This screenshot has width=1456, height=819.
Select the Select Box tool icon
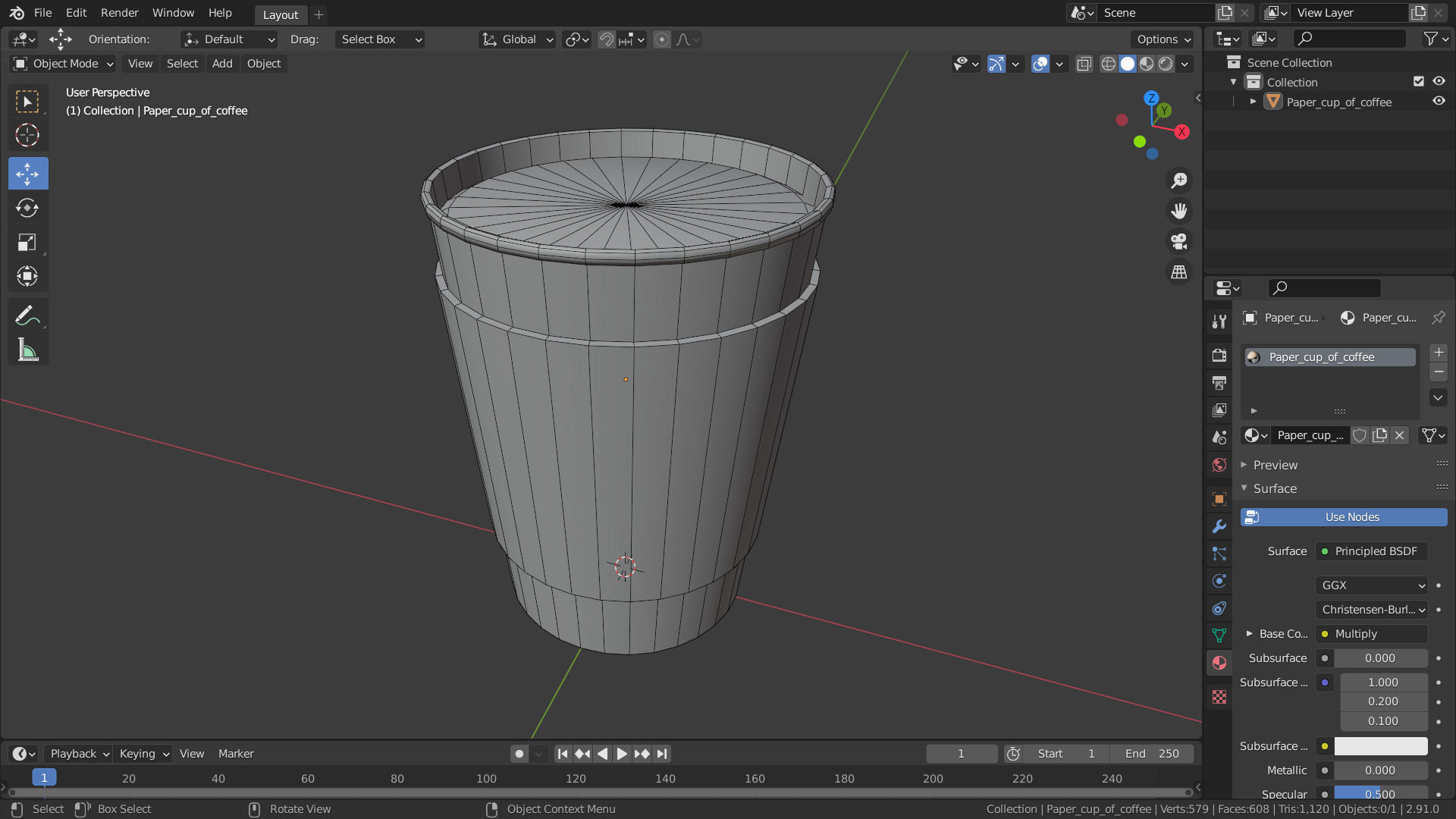[x=28, y=102]
